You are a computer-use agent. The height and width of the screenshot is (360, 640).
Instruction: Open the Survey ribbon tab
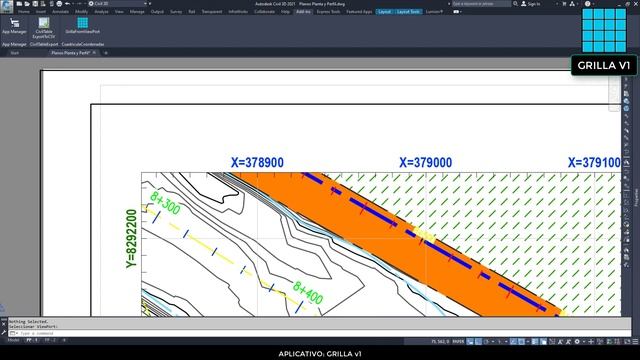click(x=176, y=12)
